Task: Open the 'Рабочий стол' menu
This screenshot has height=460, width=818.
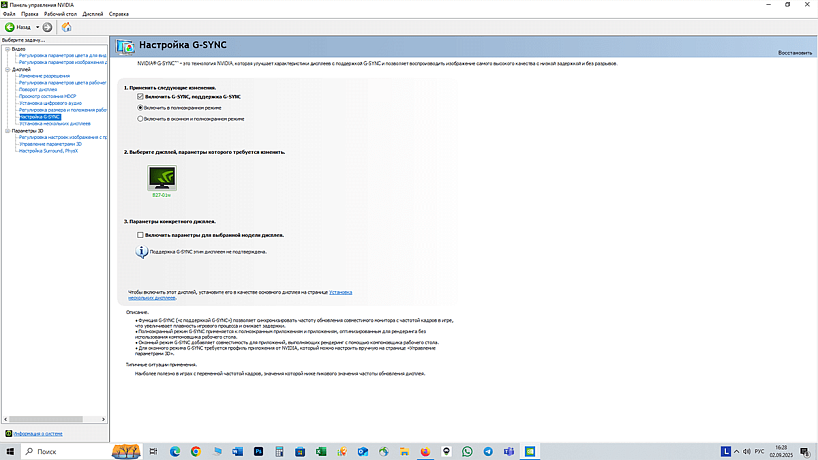Action: coord(59,15)
